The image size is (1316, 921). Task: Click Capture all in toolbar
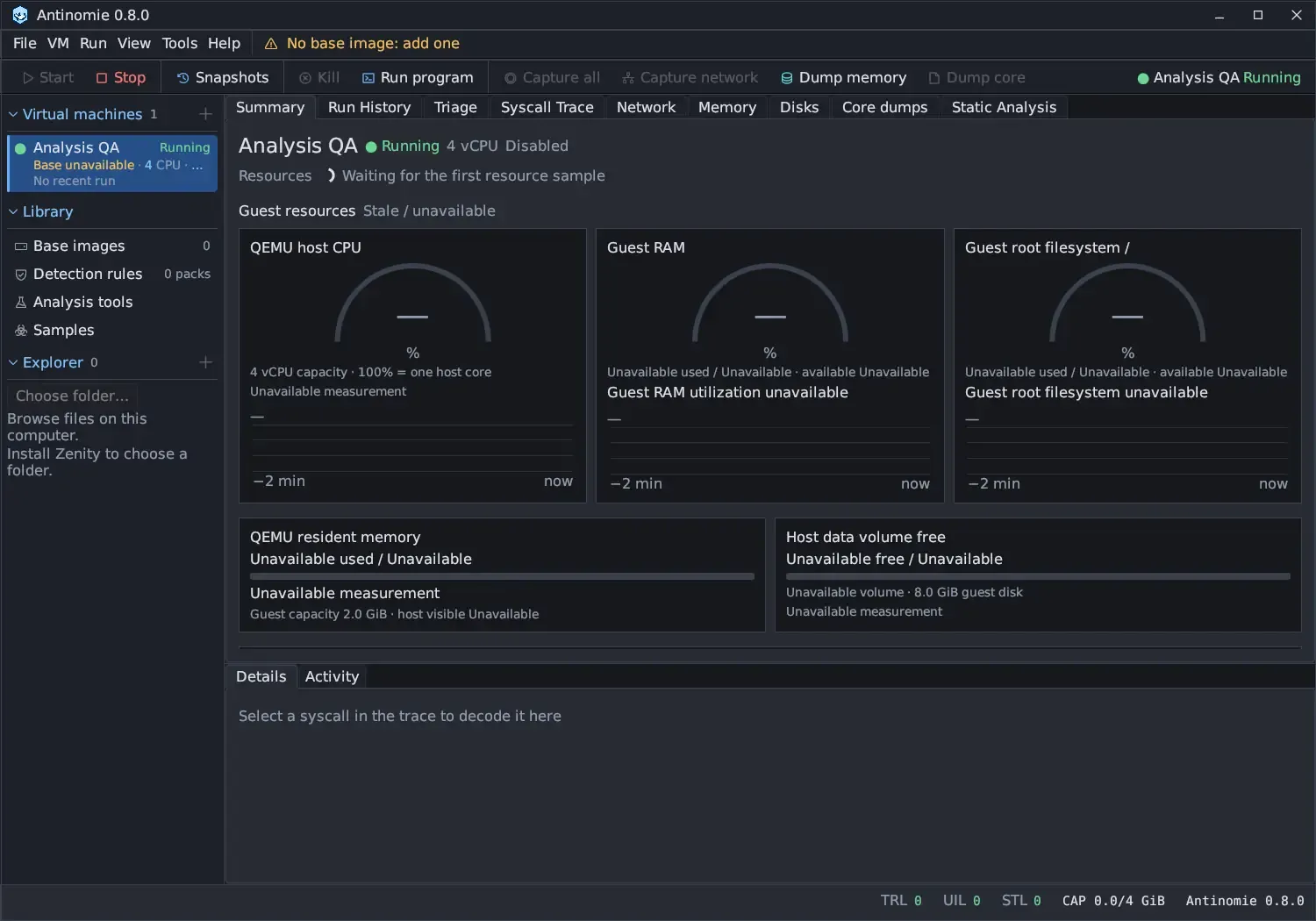(552, 77)
